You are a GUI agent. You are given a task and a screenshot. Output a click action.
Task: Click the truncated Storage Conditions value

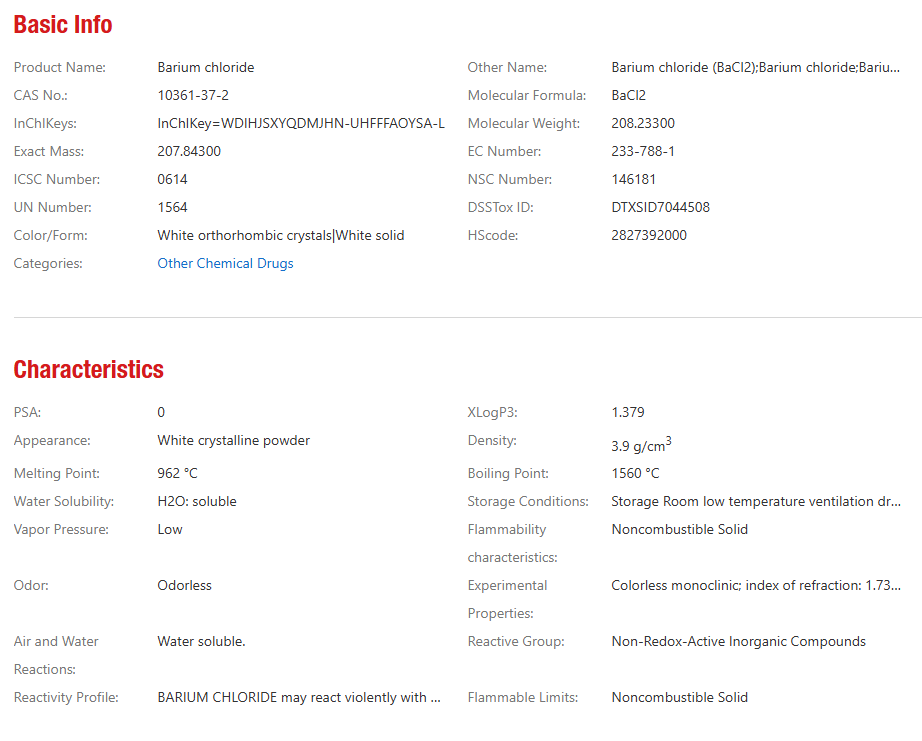(x=756, y=502)
